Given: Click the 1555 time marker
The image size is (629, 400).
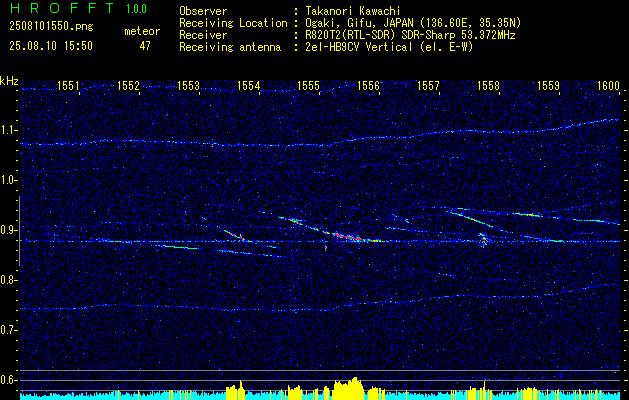Looking at the screenshot, I should click(x=308, y=85).
